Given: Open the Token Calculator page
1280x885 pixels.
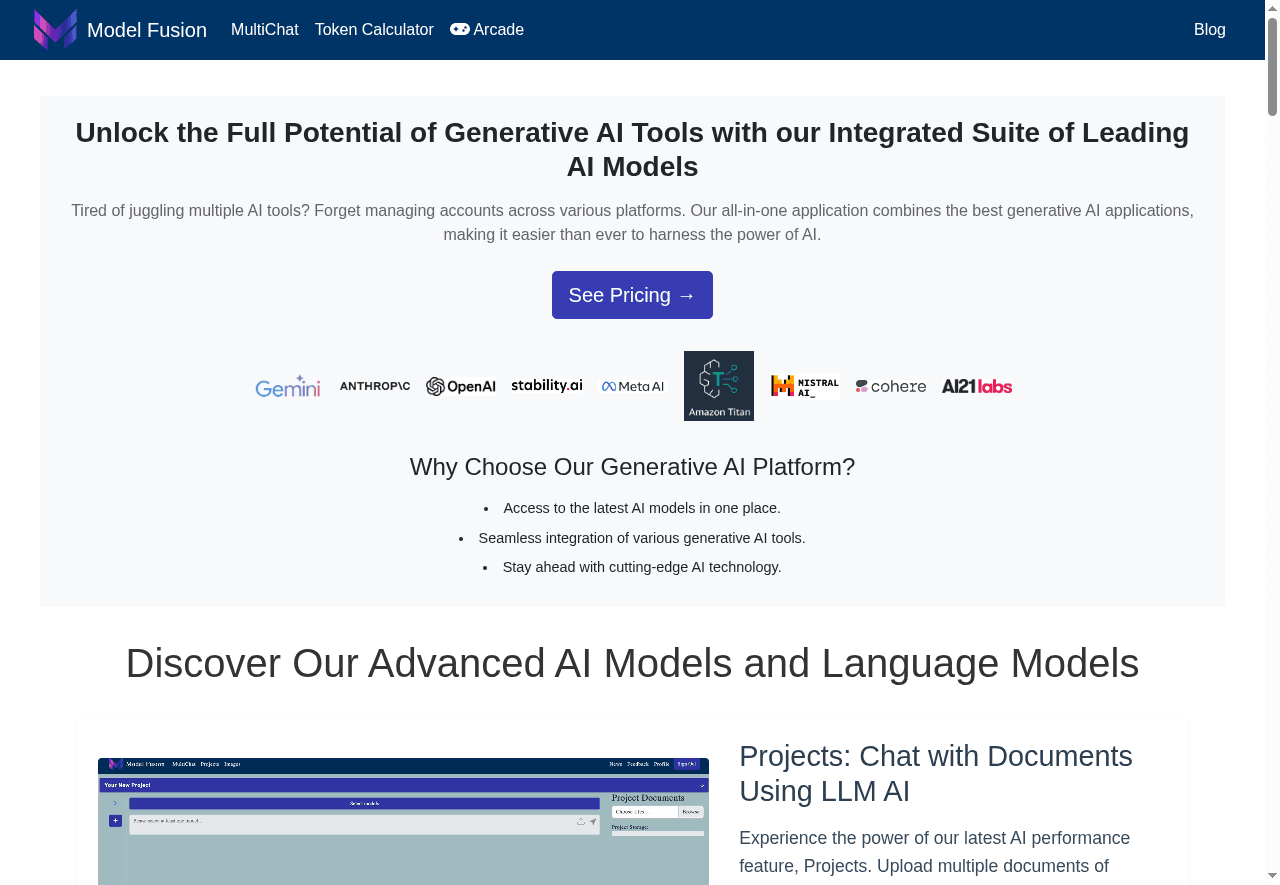Looking at the screenshot, I should (x=374, y=29).
